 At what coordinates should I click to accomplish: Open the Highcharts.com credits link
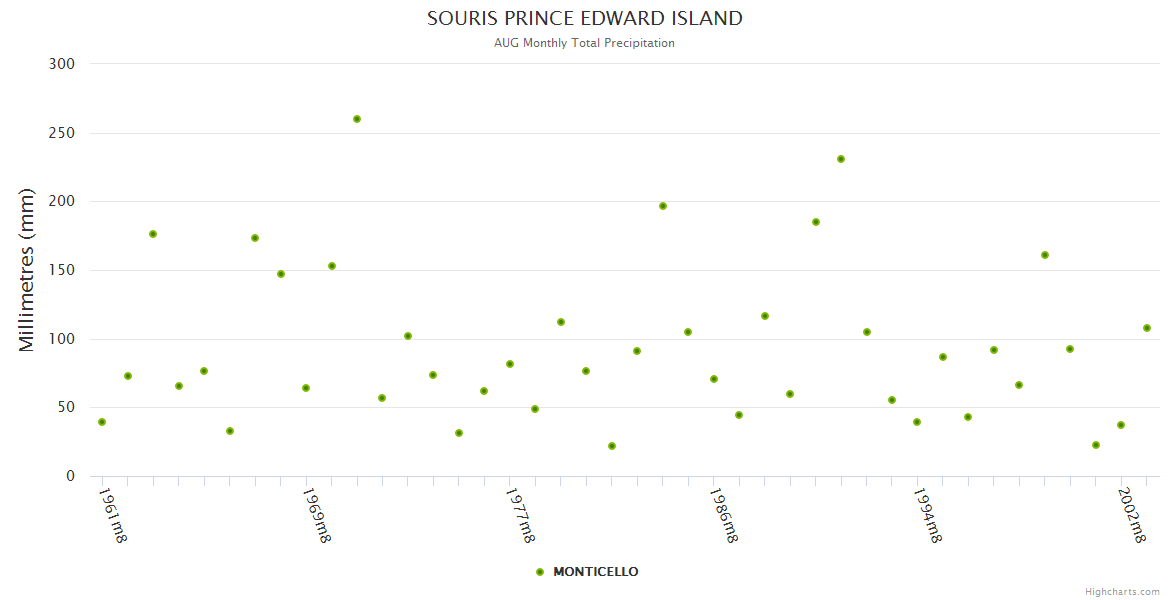[1122, 591]
